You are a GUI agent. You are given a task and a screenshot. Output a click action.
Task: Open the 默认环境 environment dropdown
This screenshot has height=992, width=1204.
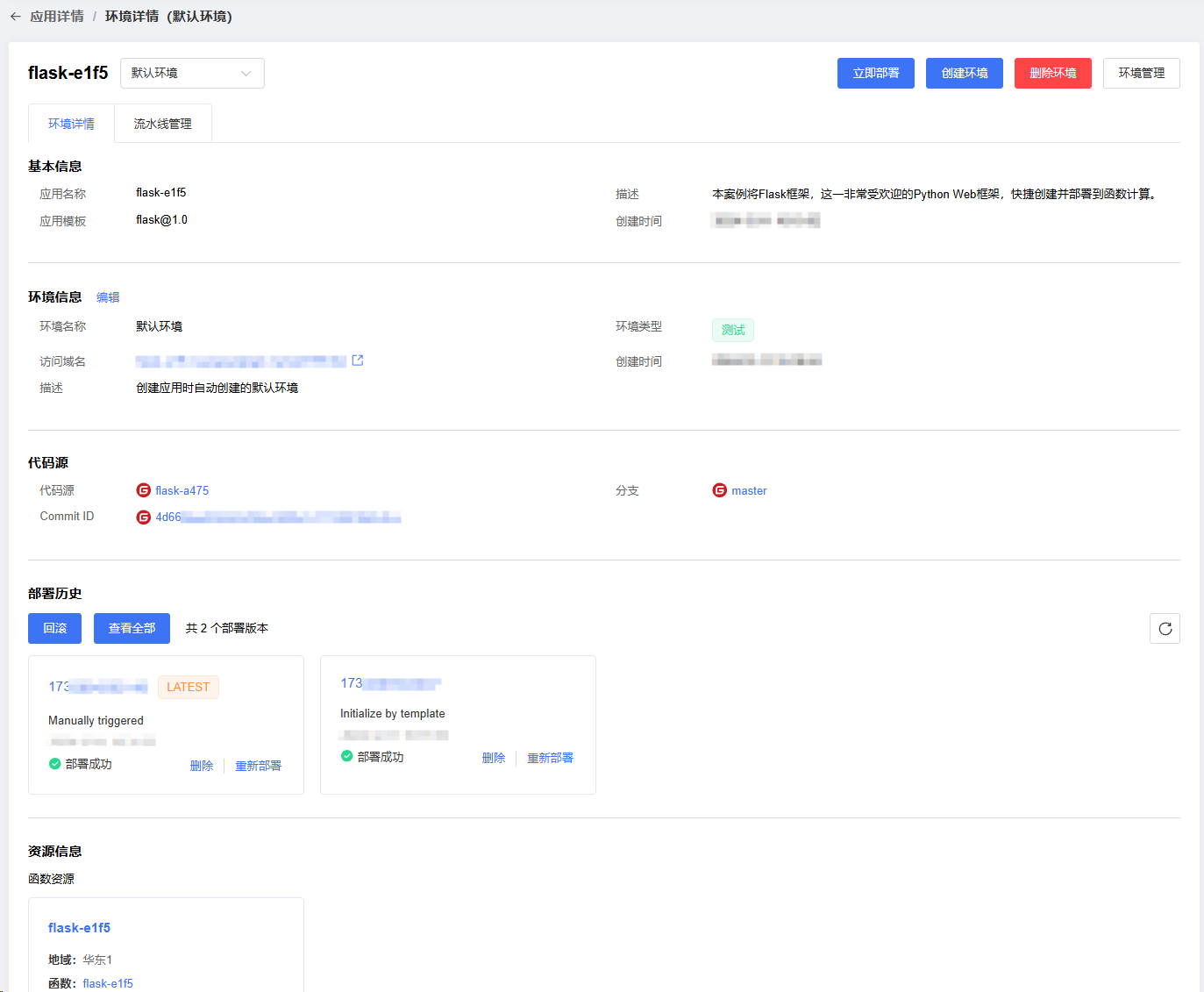(x=192, y=73)
